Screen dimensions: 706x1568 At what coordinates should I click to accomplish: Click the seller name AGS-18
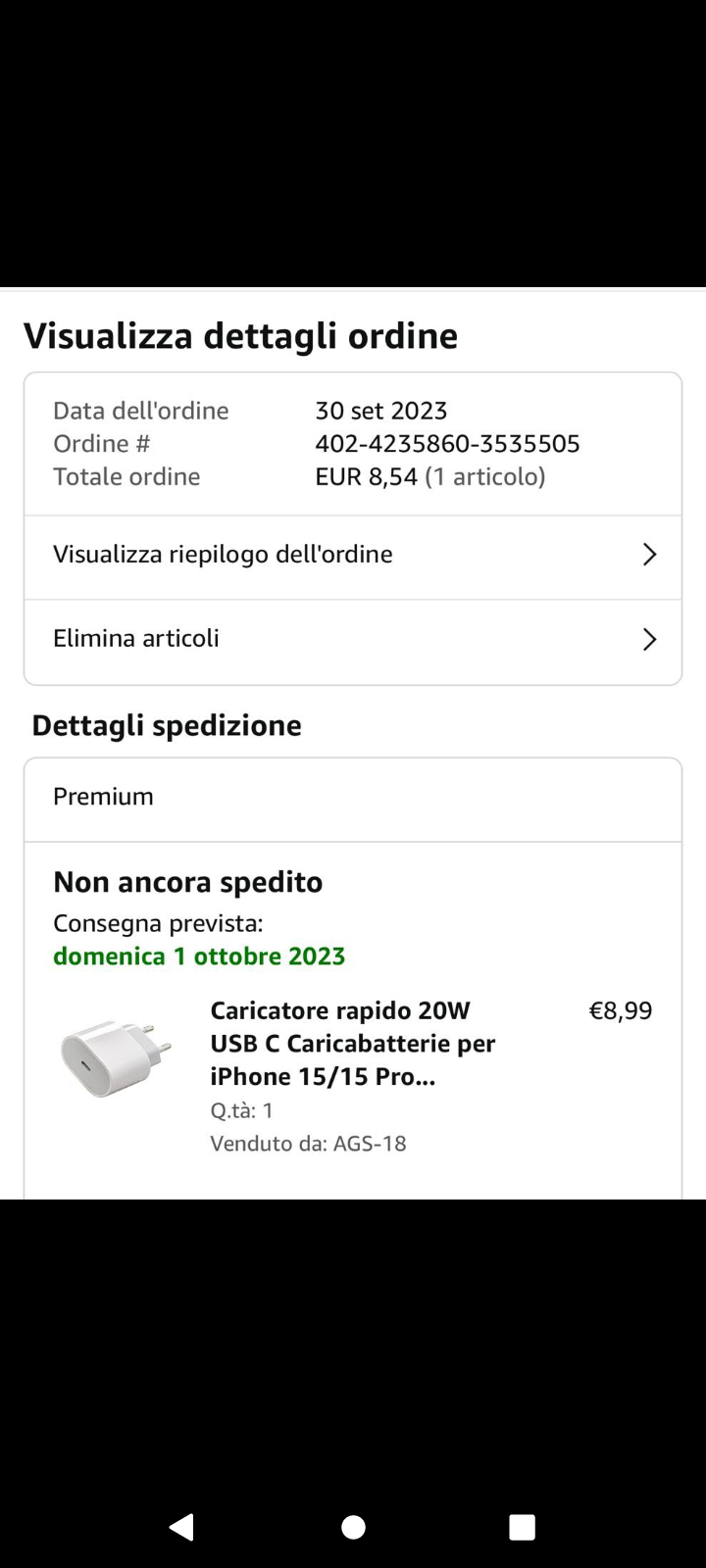click(370, 1144)
